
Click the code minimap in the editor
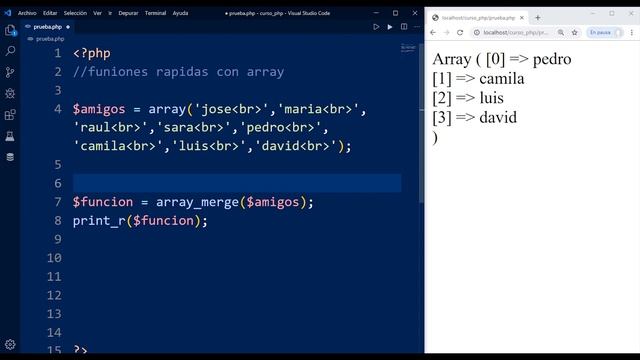coord(408,48)
